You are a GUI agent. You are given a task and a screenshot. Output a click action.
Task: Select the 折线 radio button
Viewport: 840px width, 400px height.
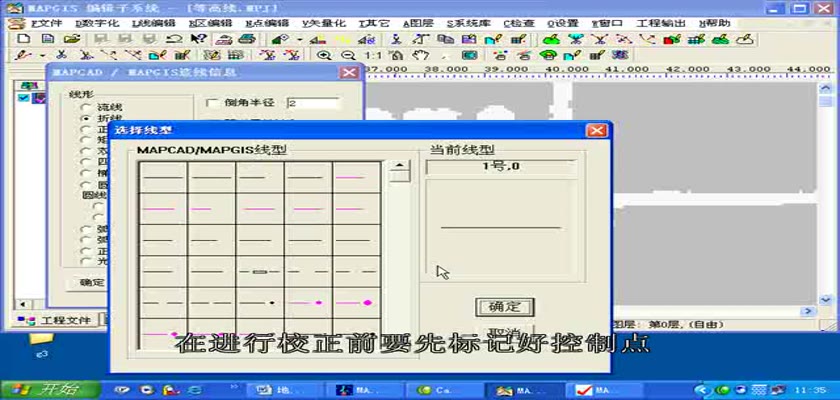tap(85, 119)
